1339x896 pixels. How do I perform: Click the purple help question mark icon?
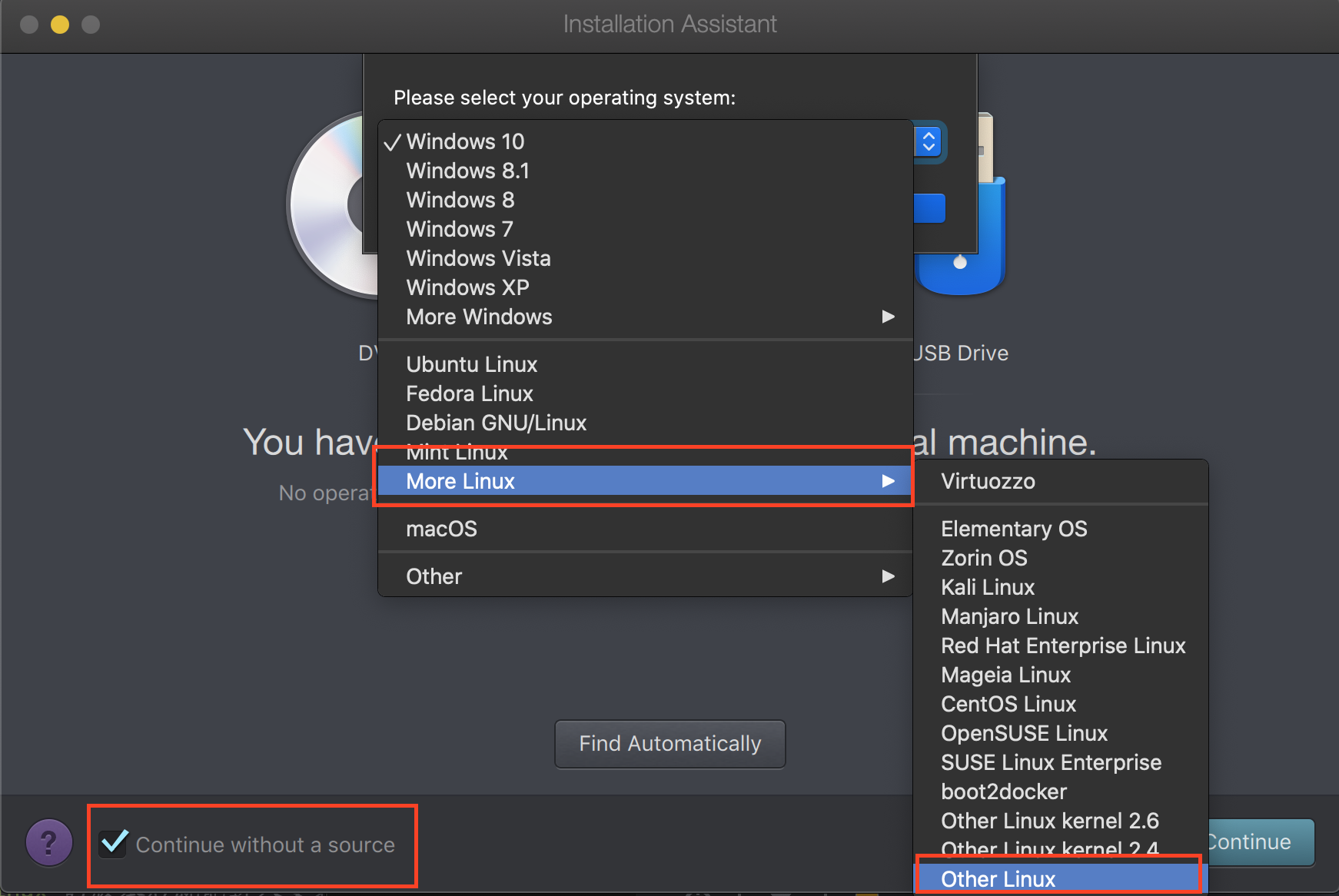(49, 842)
